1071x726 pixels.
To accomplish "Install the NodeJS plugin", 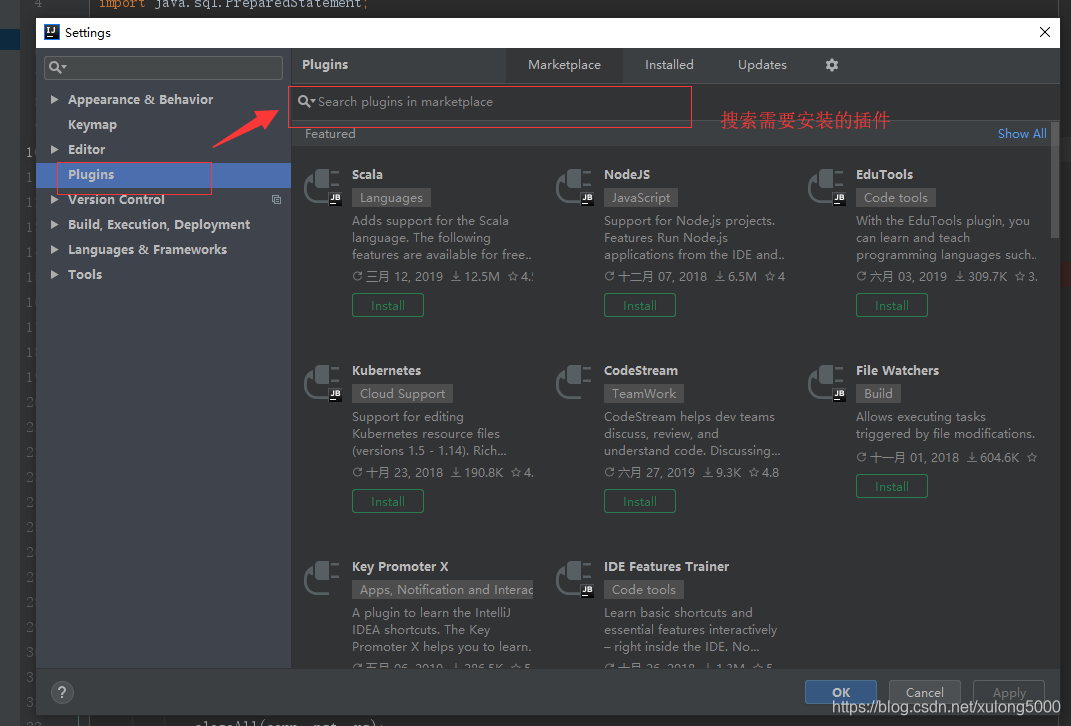I will [639, 305].
